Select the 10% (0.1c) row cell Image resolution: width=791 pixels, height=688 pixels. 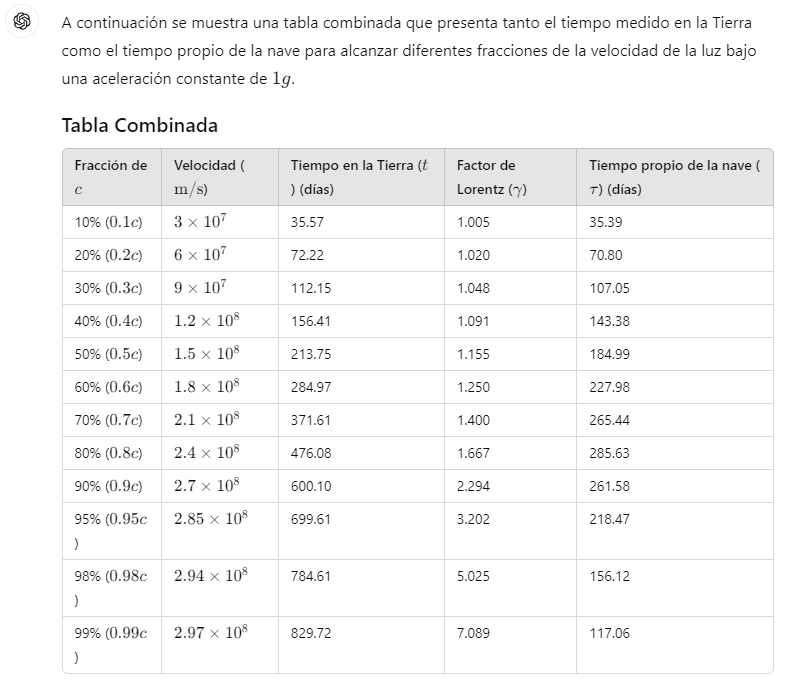click(x=112, y=222)
